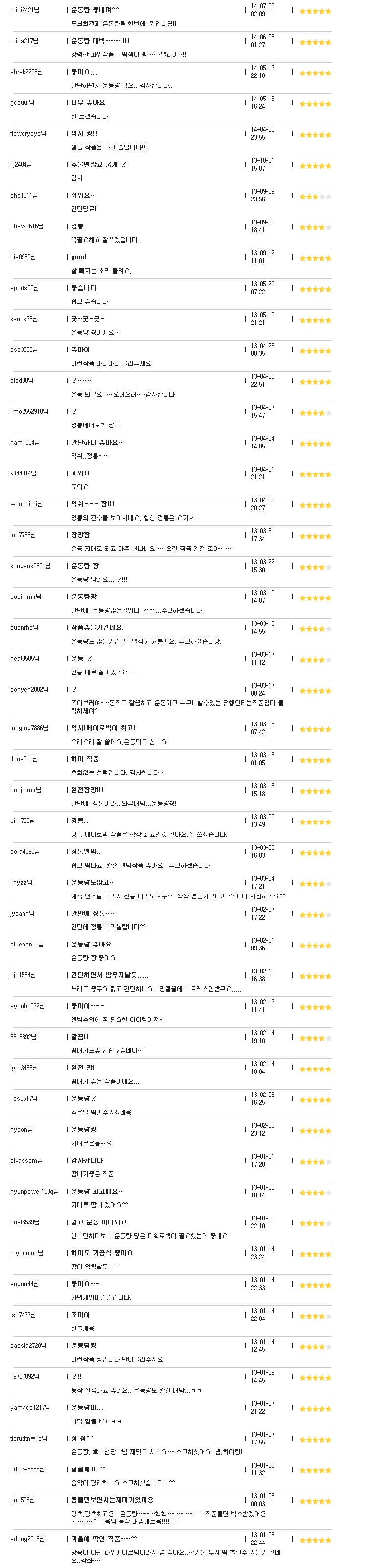Screen dimensions: 387x1568
Task: Click the star rating on kongsuk9301's review
Action: (x=315, y=567)
